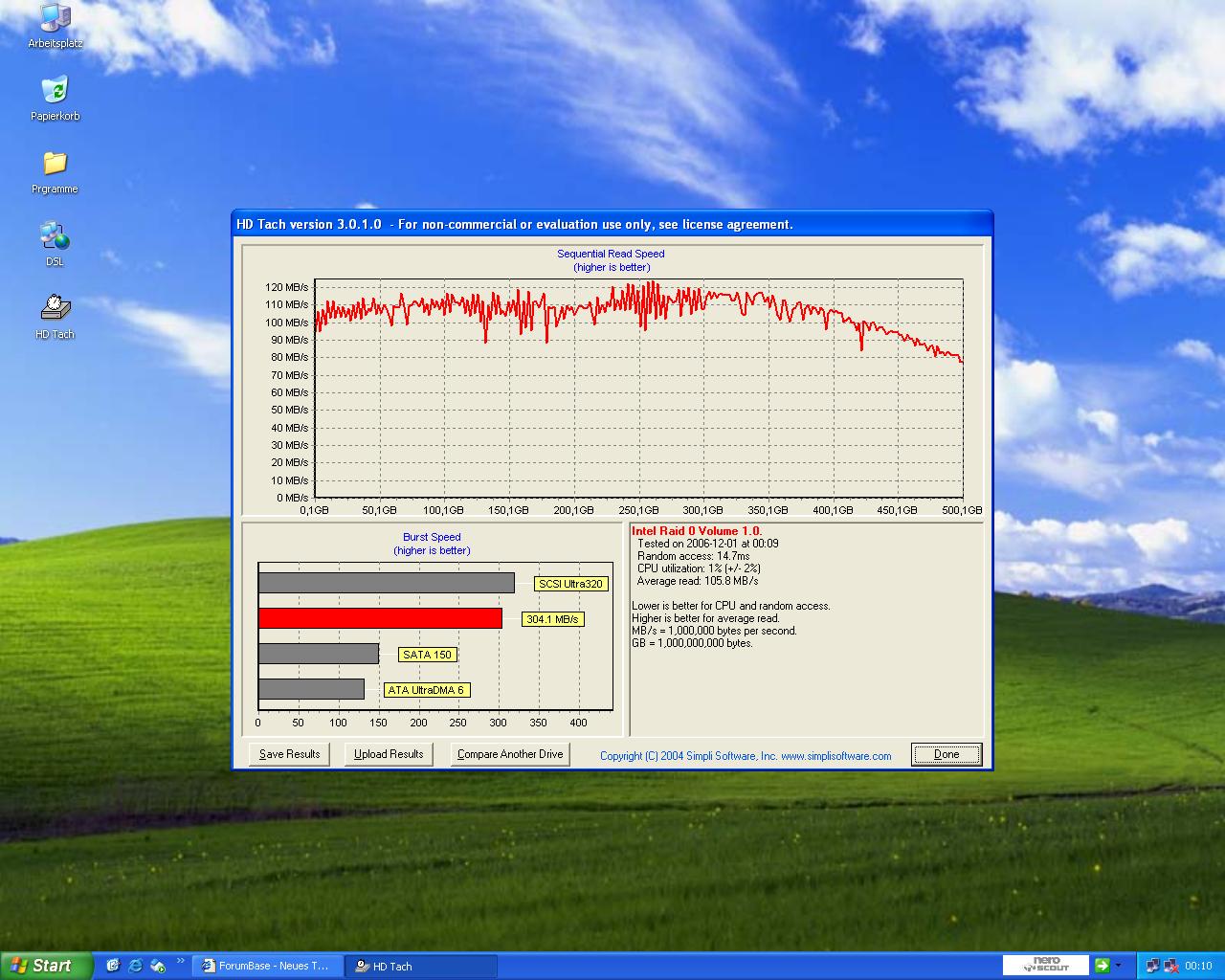
Task: Click the HD Tach window title bar
Action: click(x=612, y=224)
